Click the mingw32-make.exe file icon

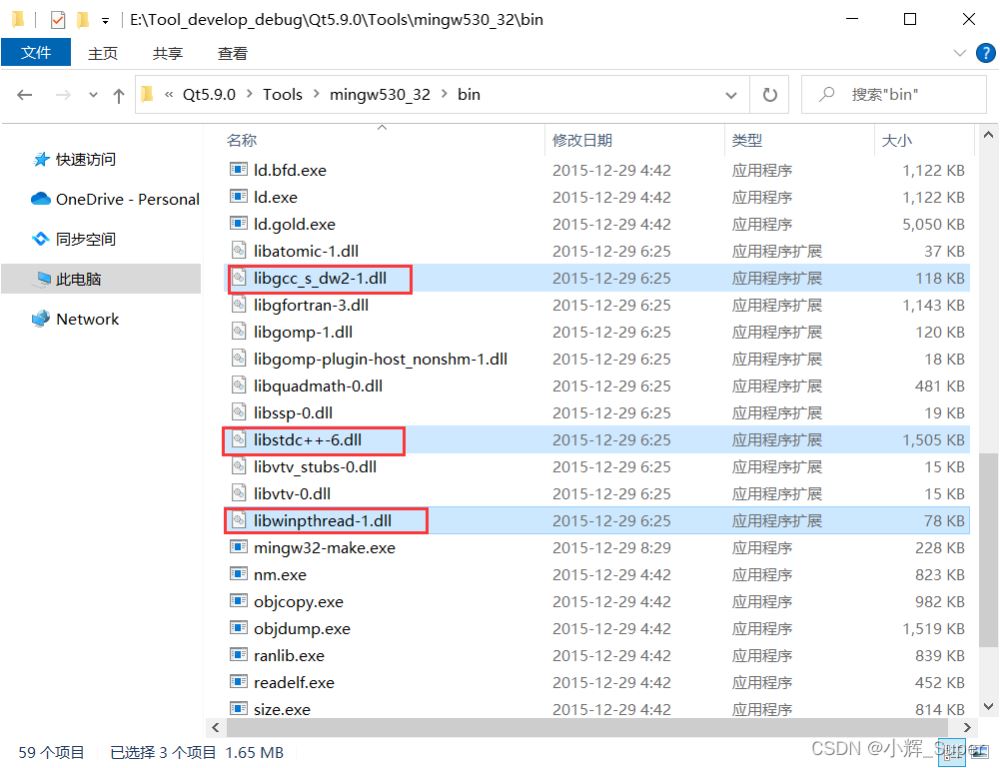[238, 547]
